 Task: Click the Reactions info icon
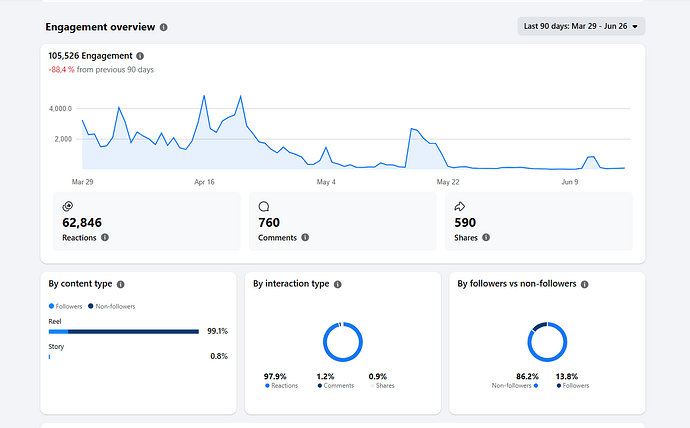(x=105, y=238)
